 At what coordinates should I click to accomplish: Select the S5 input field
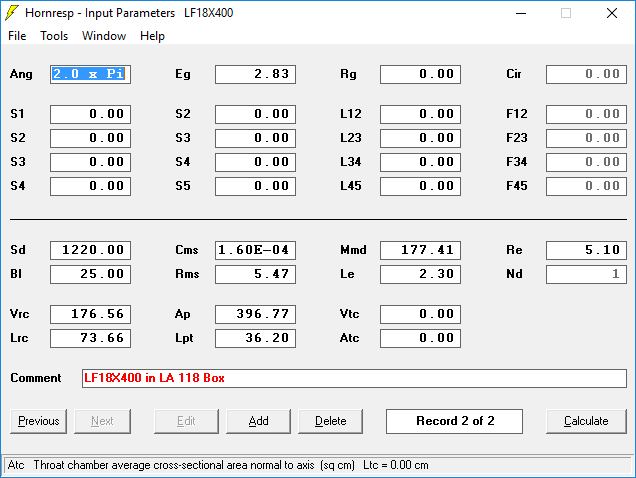[x=256, y=186]
